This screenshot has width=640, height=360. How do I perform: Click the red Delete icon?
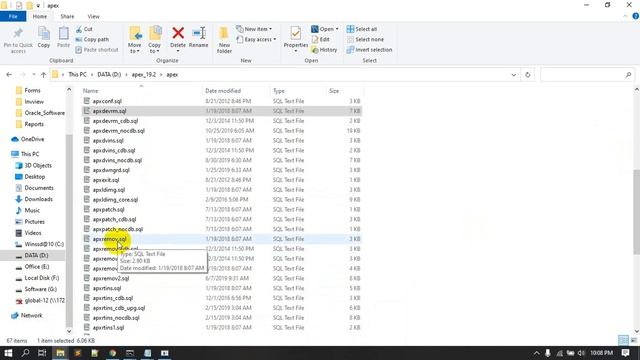click(x=178, y=33)
